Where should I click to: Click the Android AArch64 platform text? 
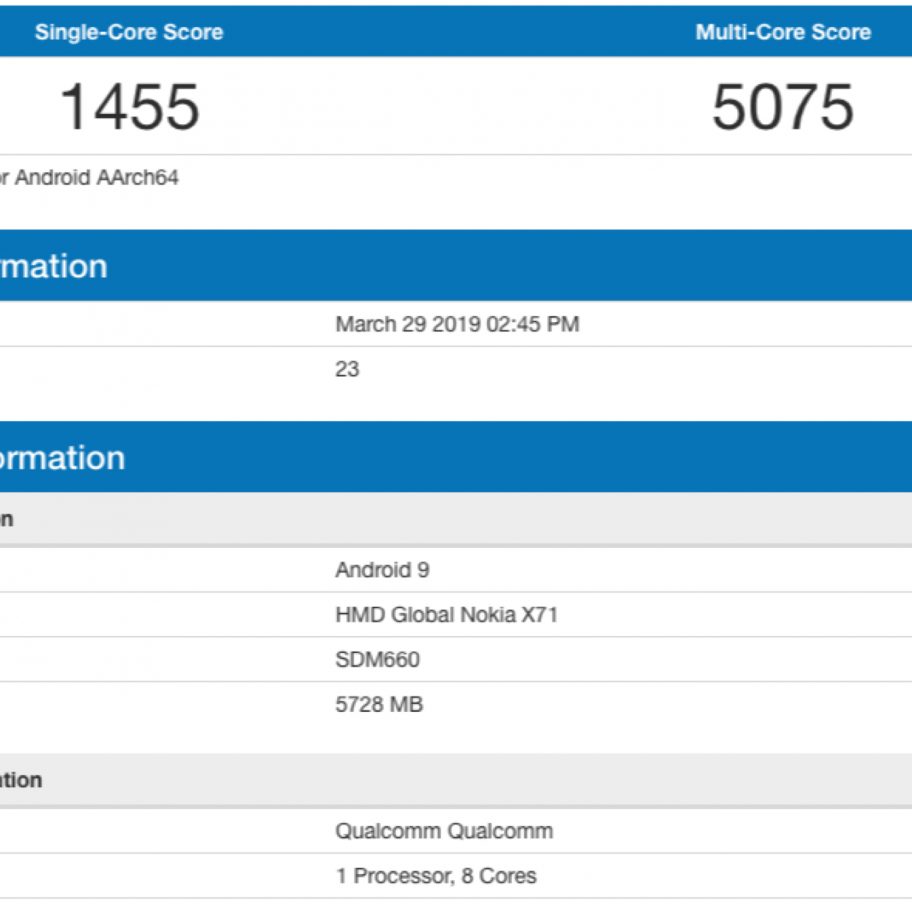96,178
